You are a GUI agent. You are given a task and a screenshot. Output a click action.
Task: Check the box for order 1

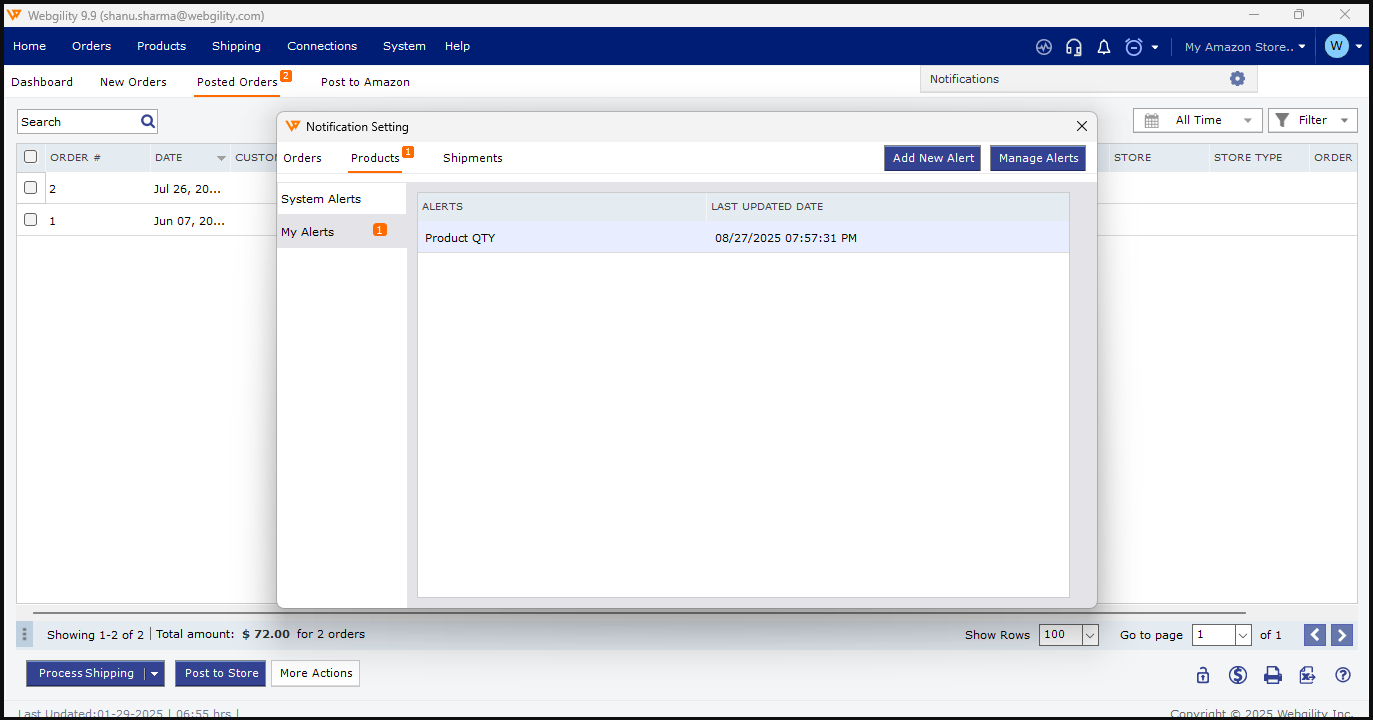[31, 220]
